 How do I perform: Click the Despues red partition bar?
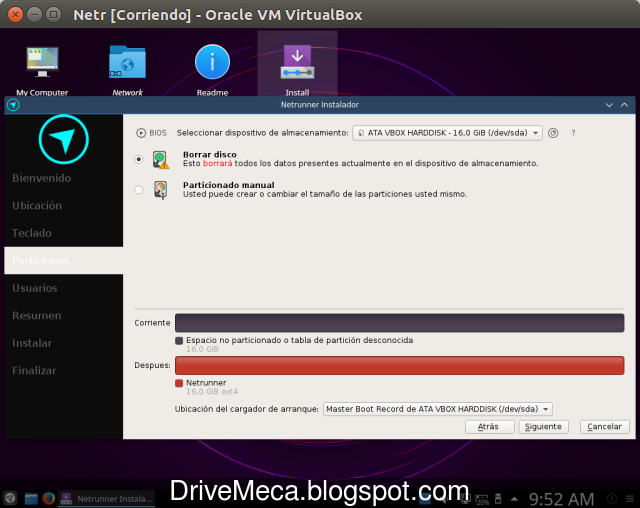(400, 365)
